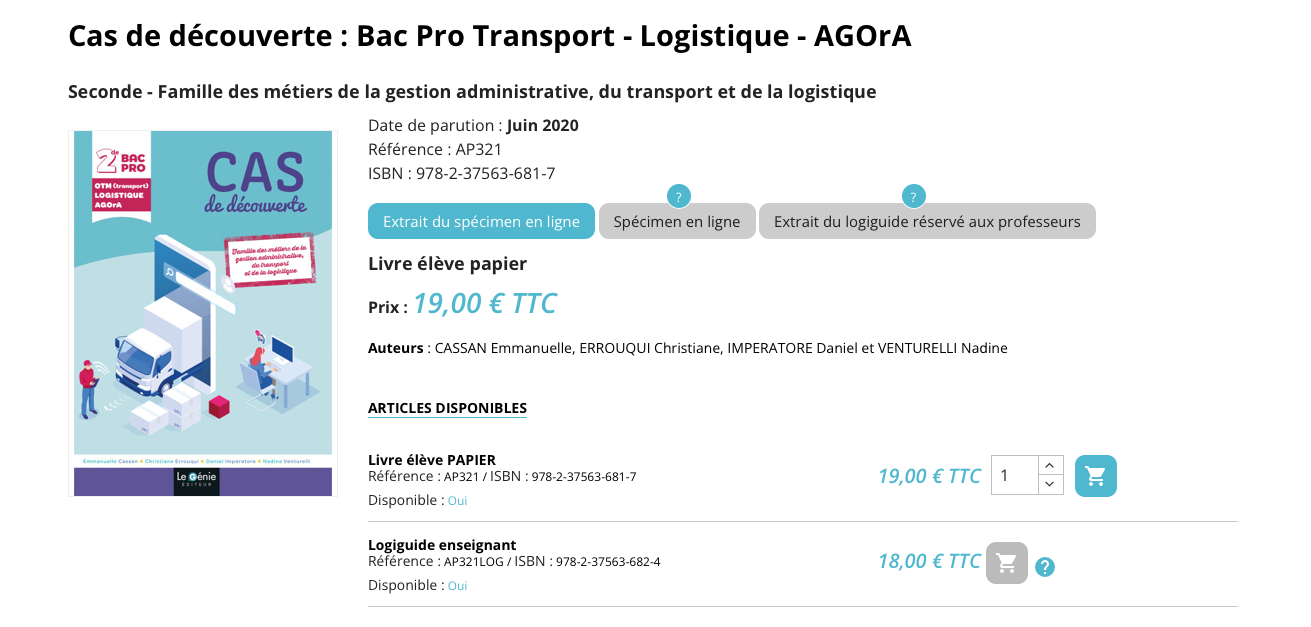
Task: Increase quantity with the up arrow
Action: 1049,465
